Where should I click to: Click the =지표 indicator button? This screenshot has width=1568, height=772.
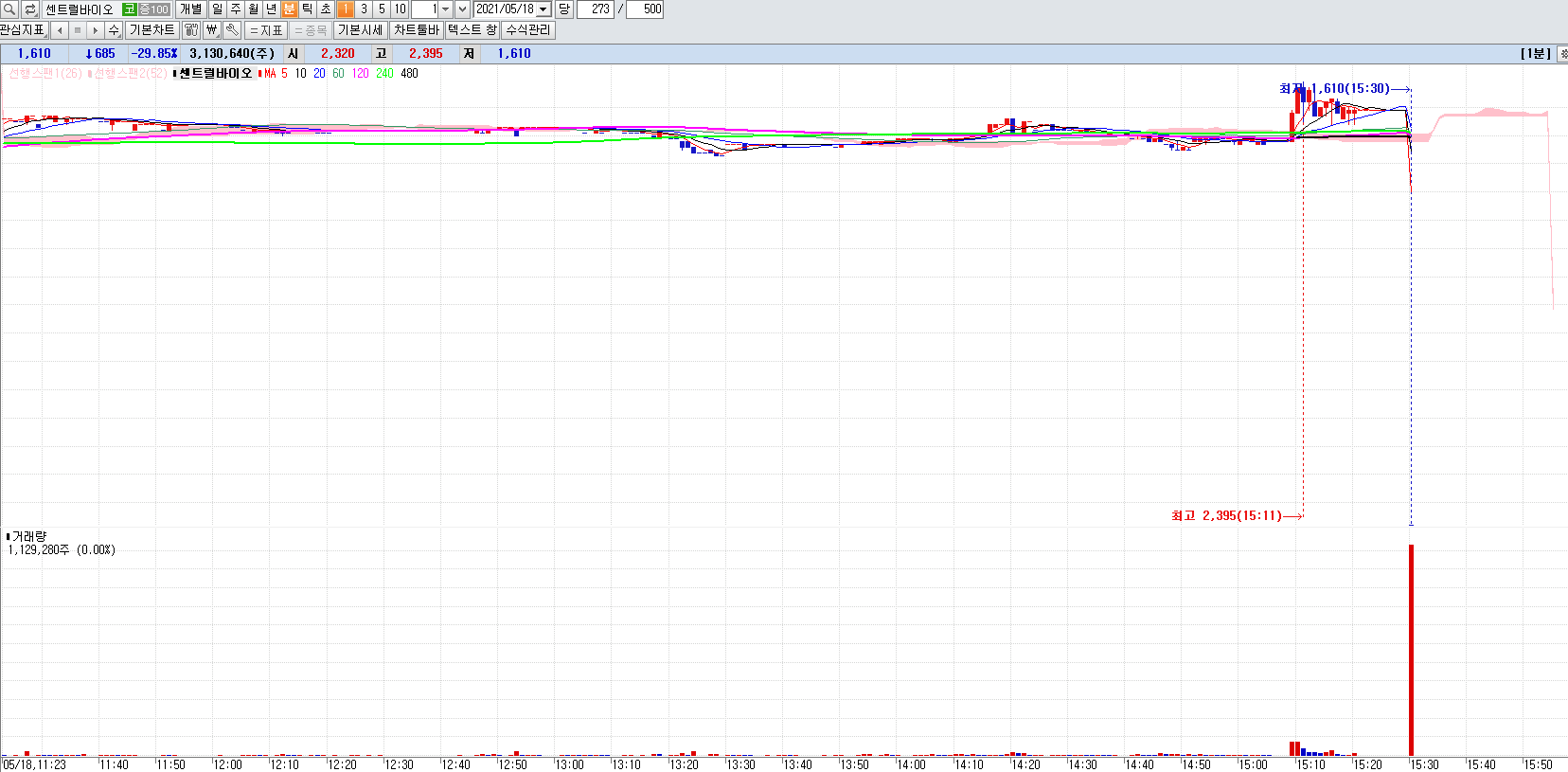pos(266,30)
